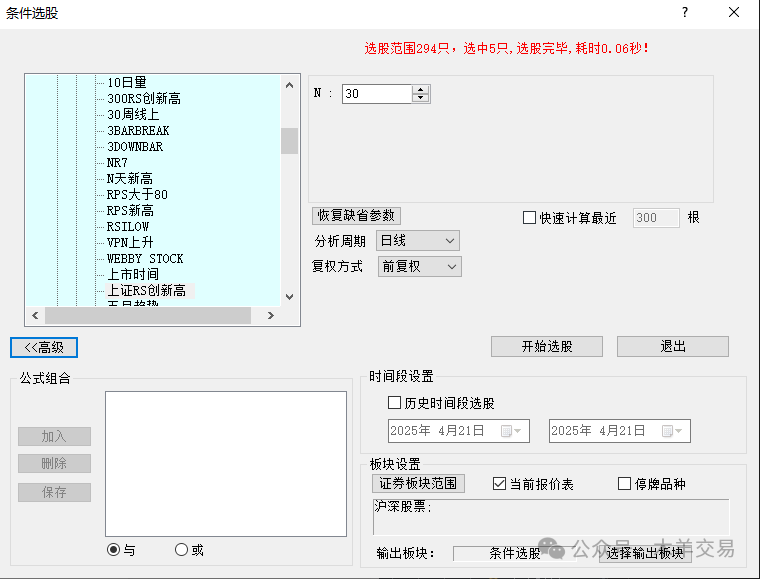Select the NR7 formula
The image size is (760, 579).
point(117,162)
